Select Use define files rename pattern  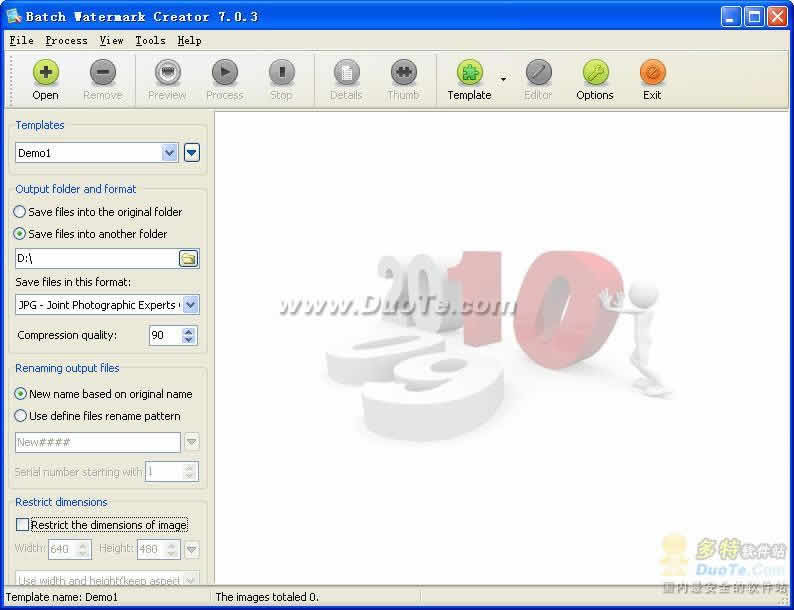21,416
